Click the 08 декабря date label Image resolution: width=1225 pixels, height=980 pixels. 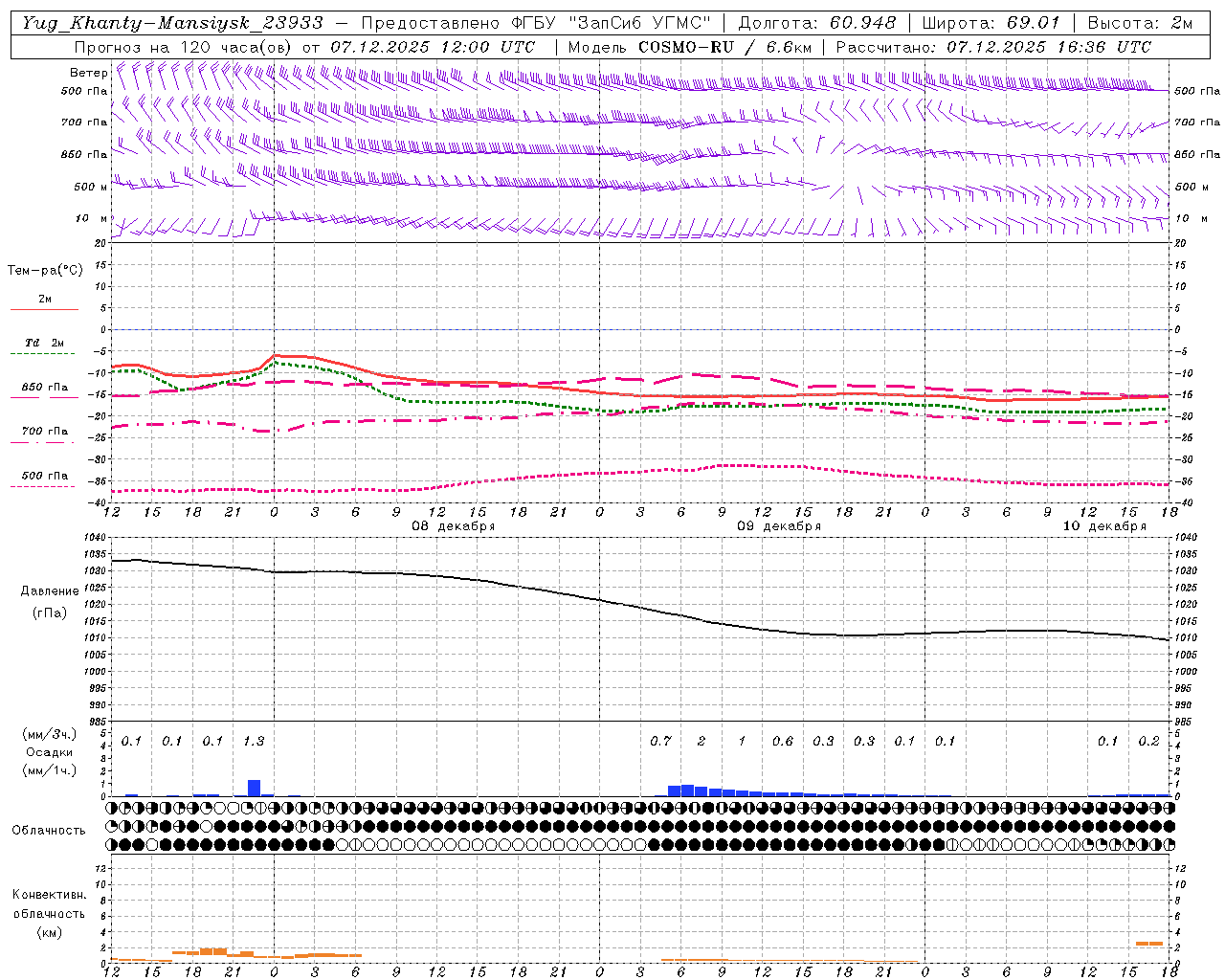[454, 526]
